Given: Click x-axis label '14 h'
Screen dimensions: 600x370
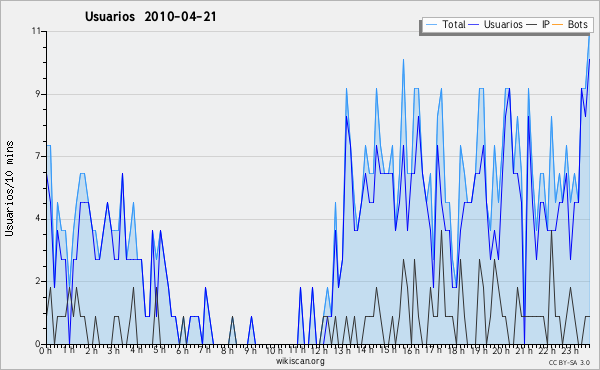Looking at the screenshot, I should coord(365,350).
